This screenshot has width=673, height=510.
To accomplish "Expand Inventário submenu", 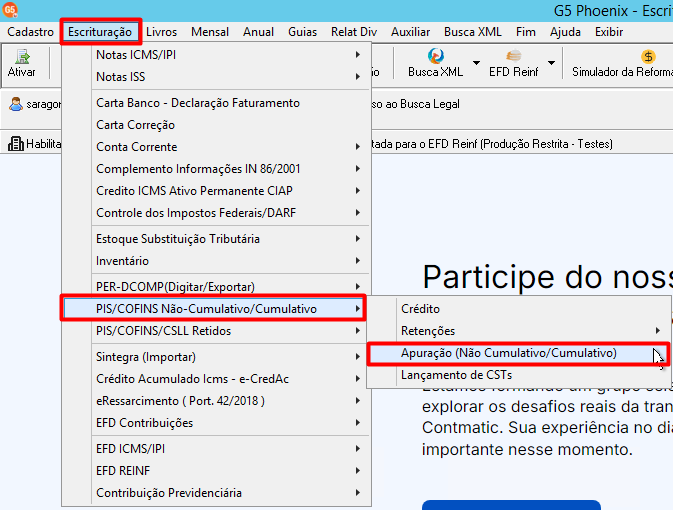I will click(x=215, y=261).
